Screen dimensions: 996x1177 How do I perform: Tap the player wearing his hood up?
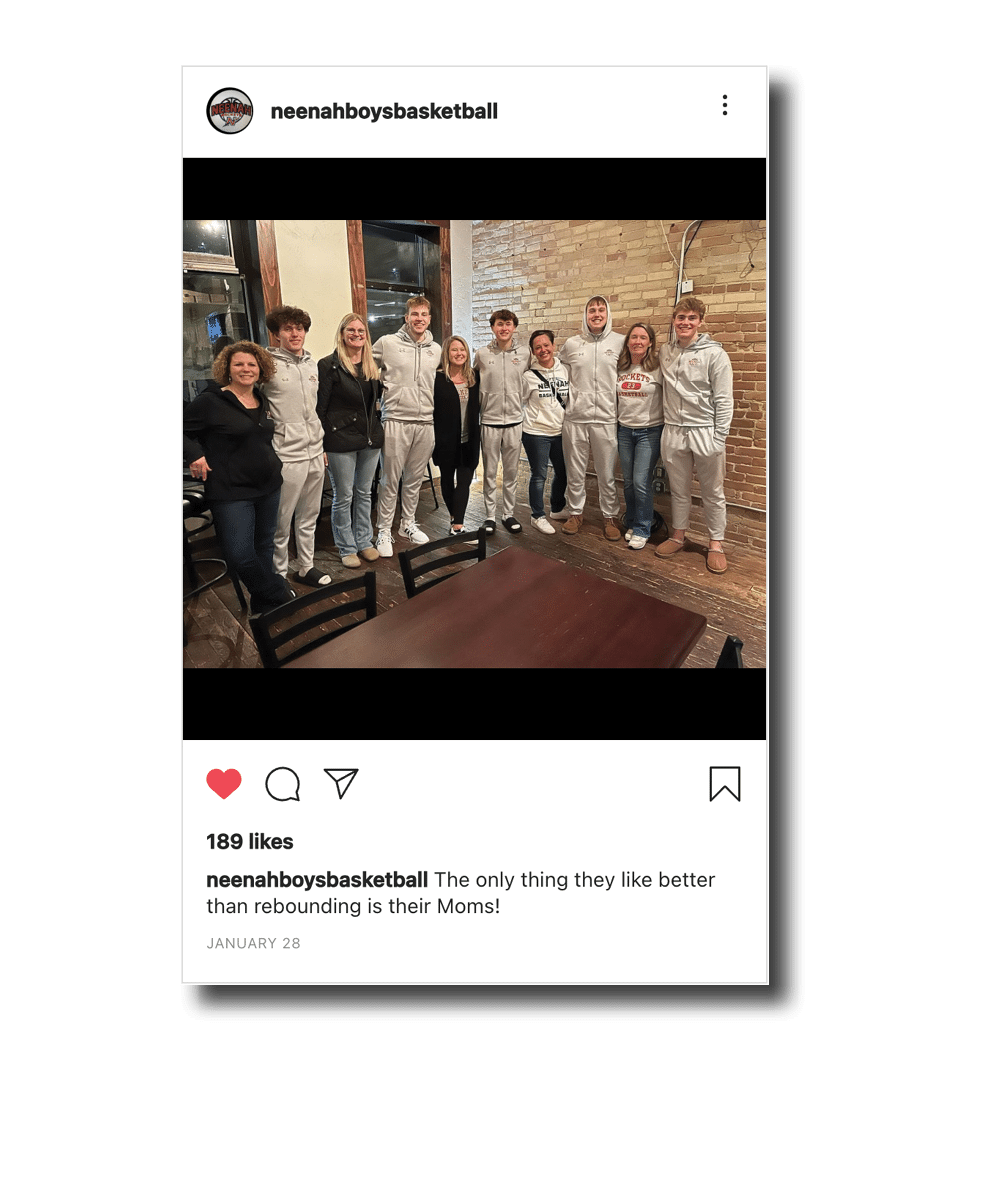(x=593, y=413)
